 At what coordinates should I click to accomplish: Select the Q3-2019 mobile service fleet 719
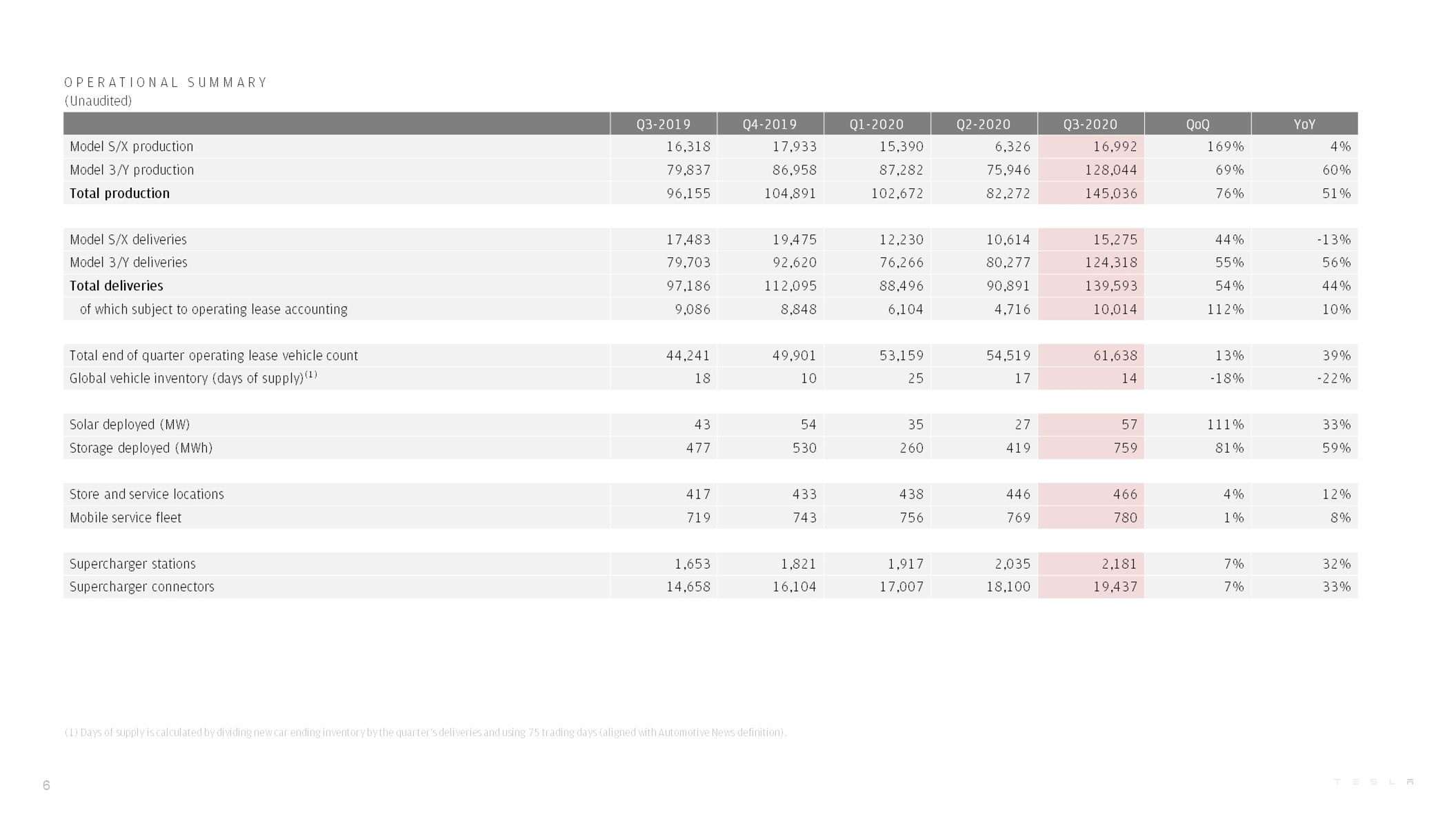coord(699,518)
